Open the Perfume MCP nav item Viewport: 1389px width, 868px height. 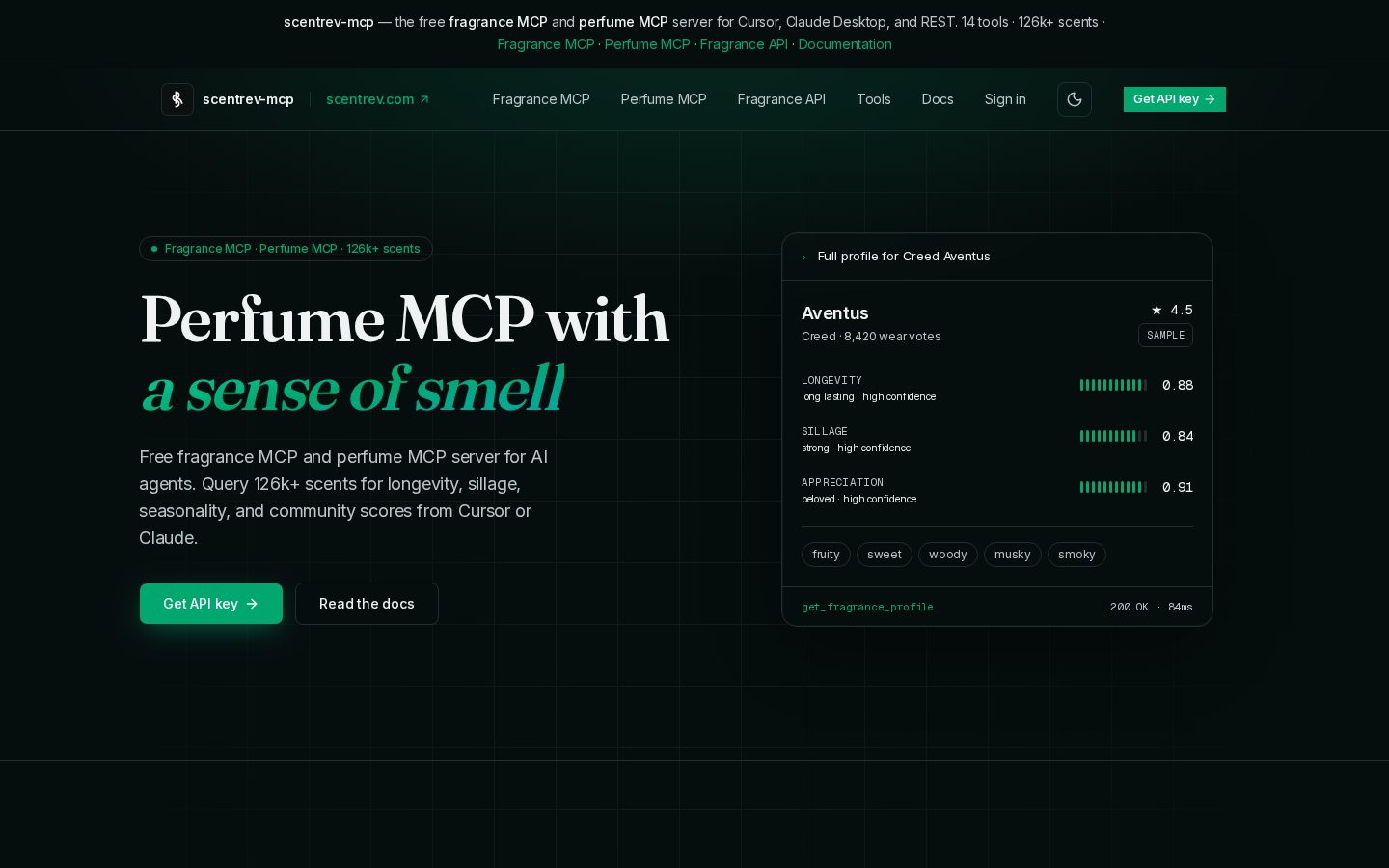(664, 99)
